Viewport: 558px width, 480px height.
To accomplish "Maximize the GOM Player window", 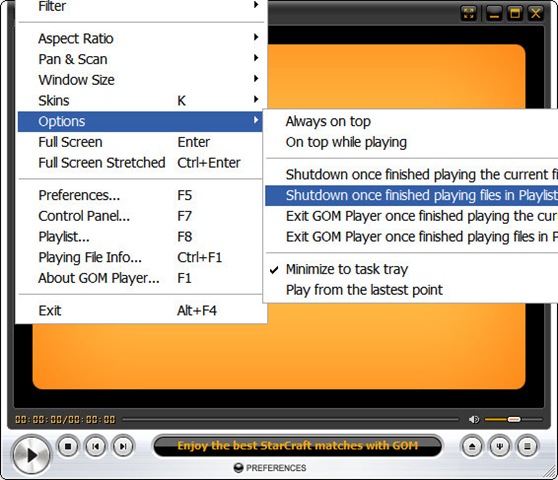I will pos(515,14).
